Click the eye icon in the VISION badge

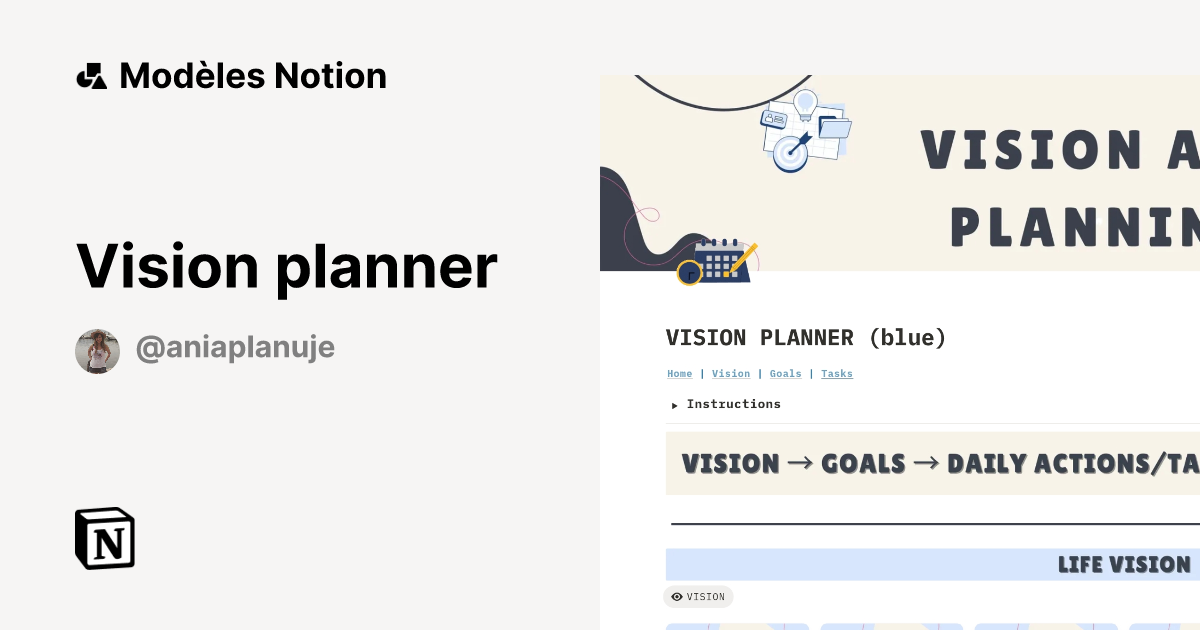[x=677, y=597]
